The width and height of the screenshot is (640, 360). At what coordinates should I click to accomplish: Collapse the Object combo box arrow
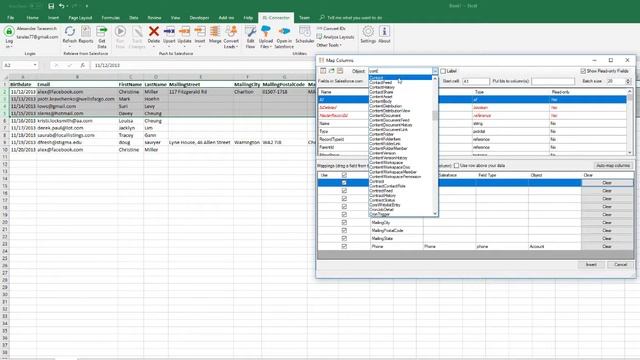click(435, 71)
